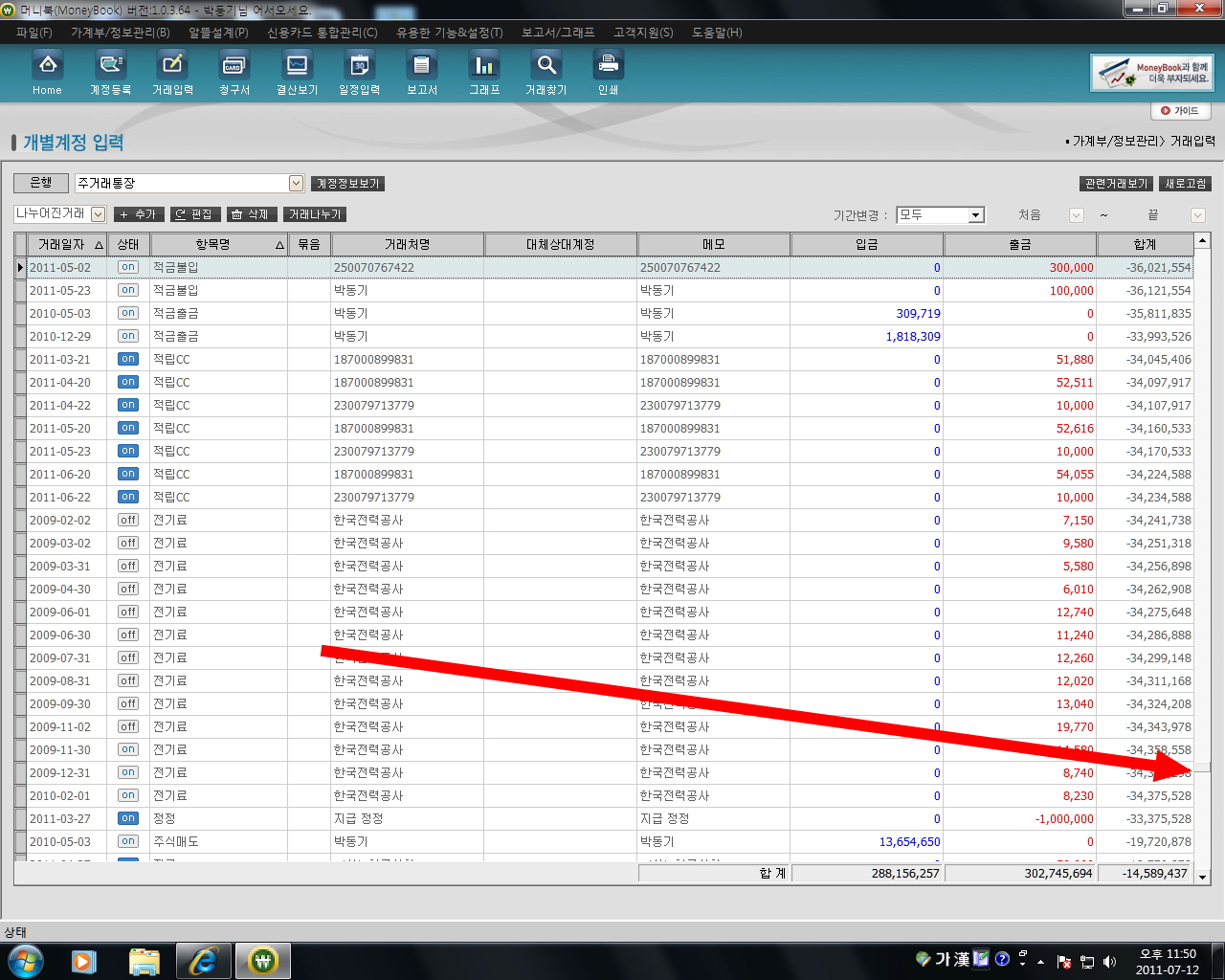Open Internet Explorer from the taskbar
The width and height of the screenshot is (1225, 980).
pos(203,961)
